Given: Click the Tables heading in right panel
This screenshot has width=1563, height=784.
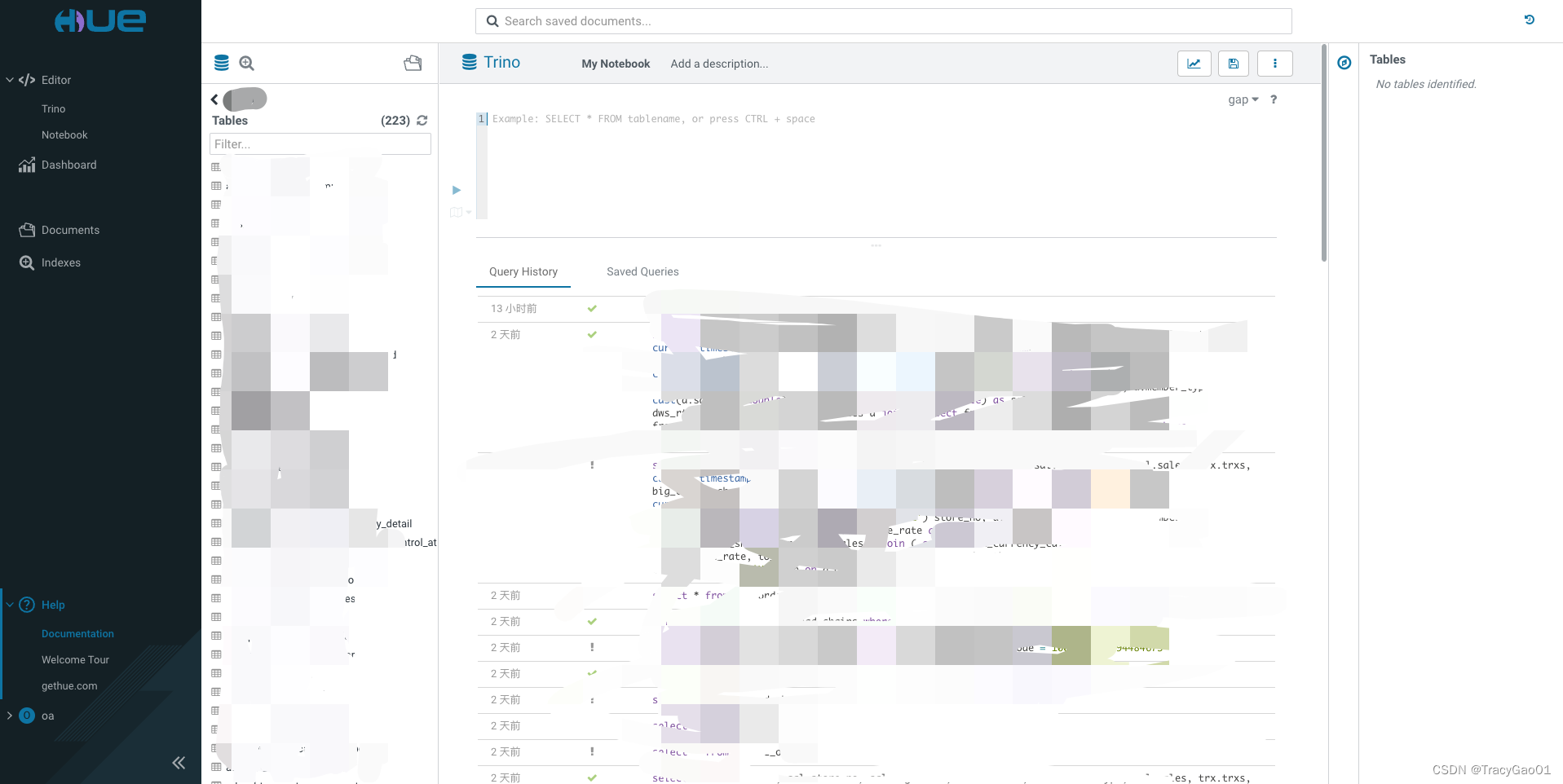Looking at the screenshot, I should point(1388,59).
